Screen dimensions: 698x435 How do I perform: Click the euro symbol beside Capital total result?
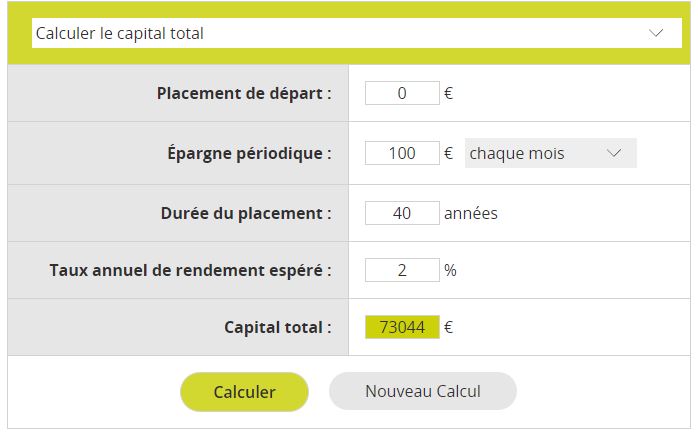coord(449,327)
